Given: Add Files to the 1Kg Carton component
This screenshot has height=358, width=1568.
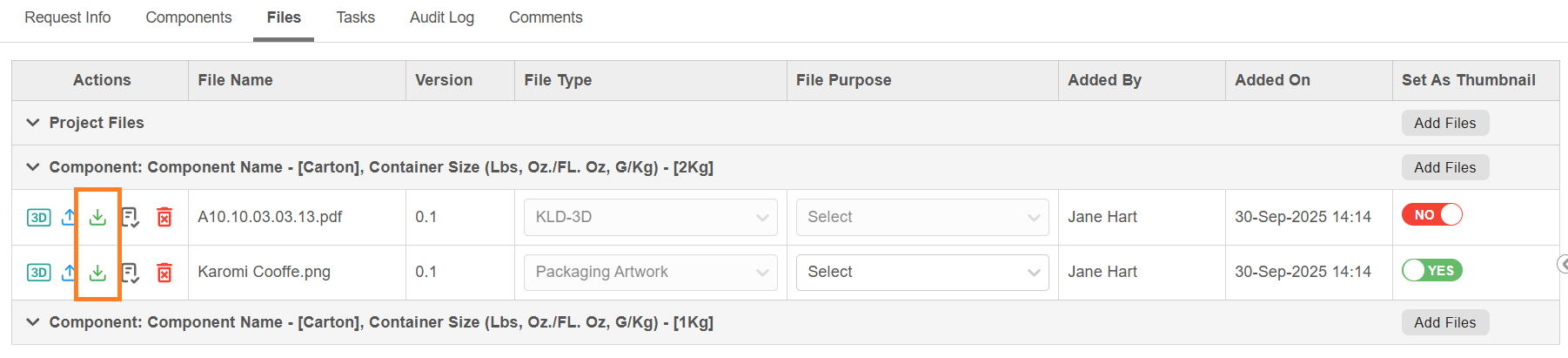Looking at the screenshot, I should [1444, 322].
